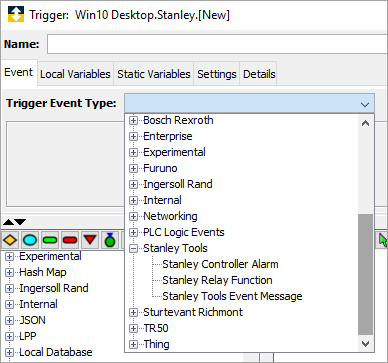The width and height of the screenshot is (388, 363).
Task: Click into the Name input field
Action: pyautogui.click(x=217, y=44)
